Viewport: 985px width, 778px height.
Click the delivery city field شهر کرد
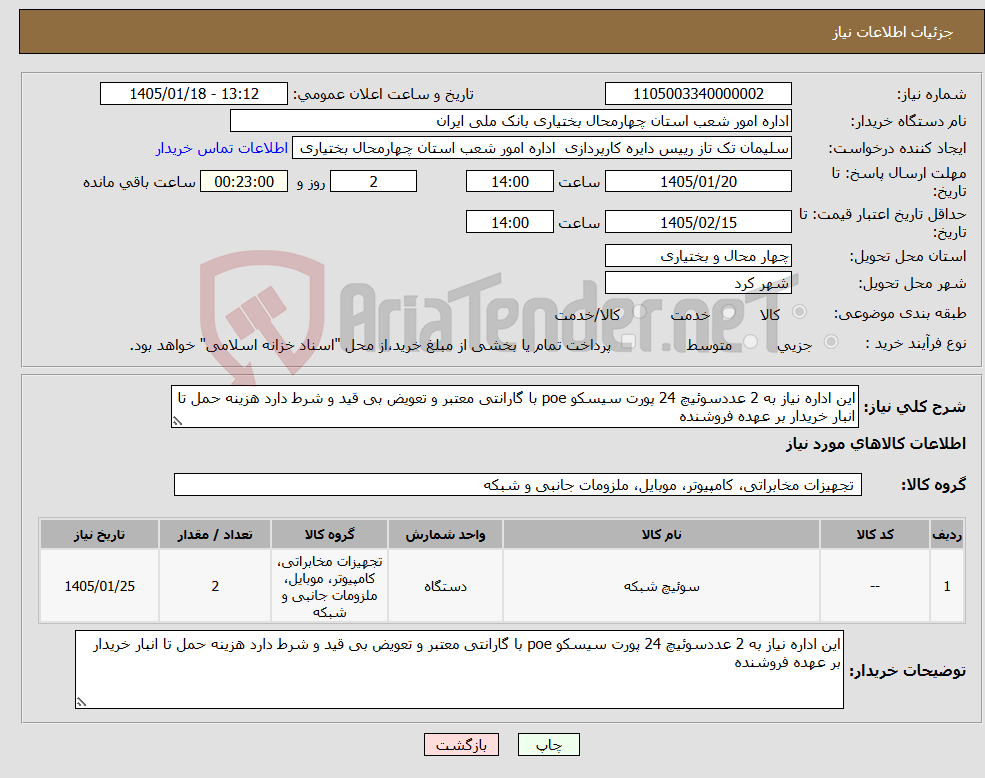click(698, 283)
